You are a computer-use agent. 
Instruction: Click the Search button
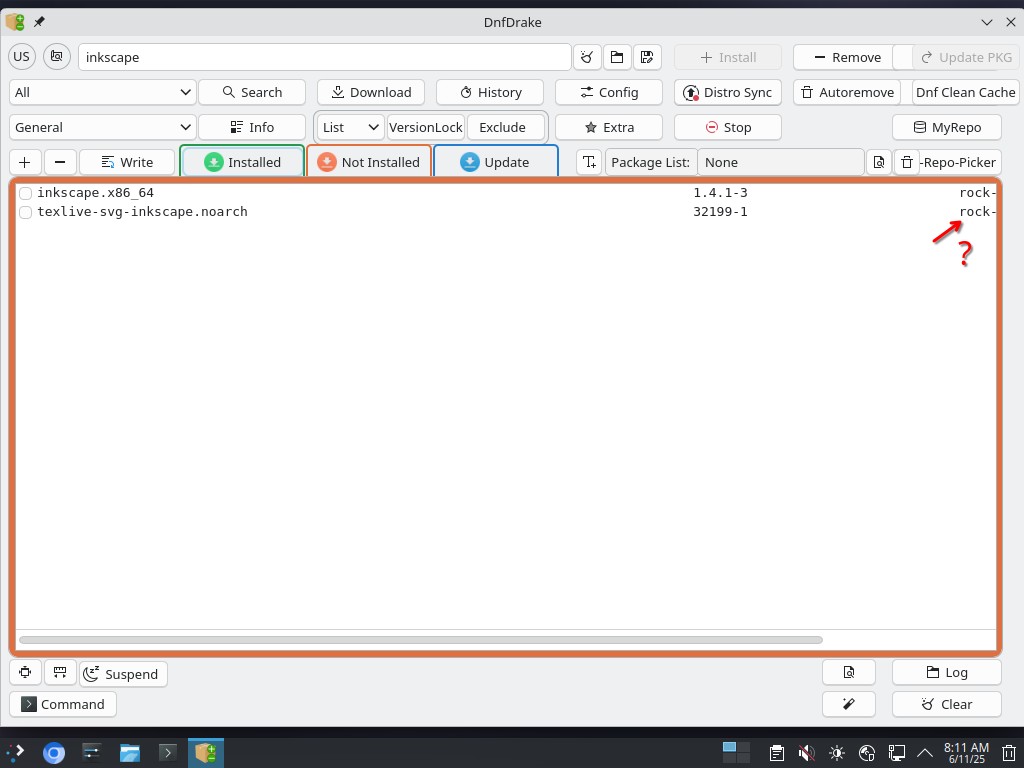click(252, 92)
